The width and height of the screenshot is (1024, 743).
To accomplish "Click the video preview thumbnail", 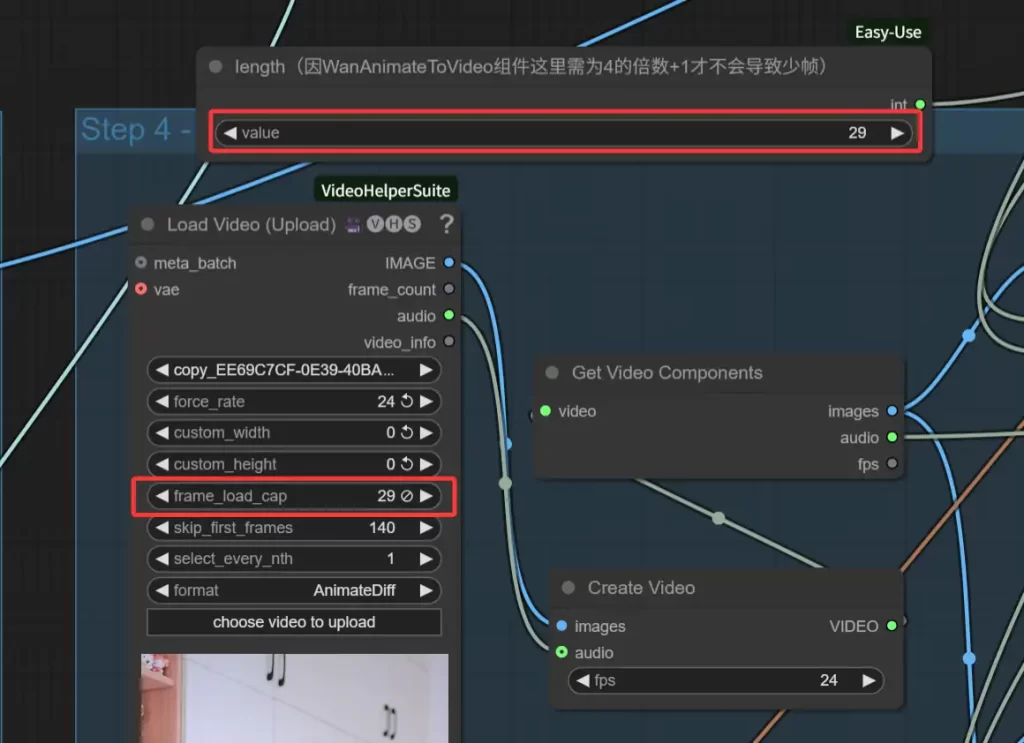I will [x=294, y=698].
